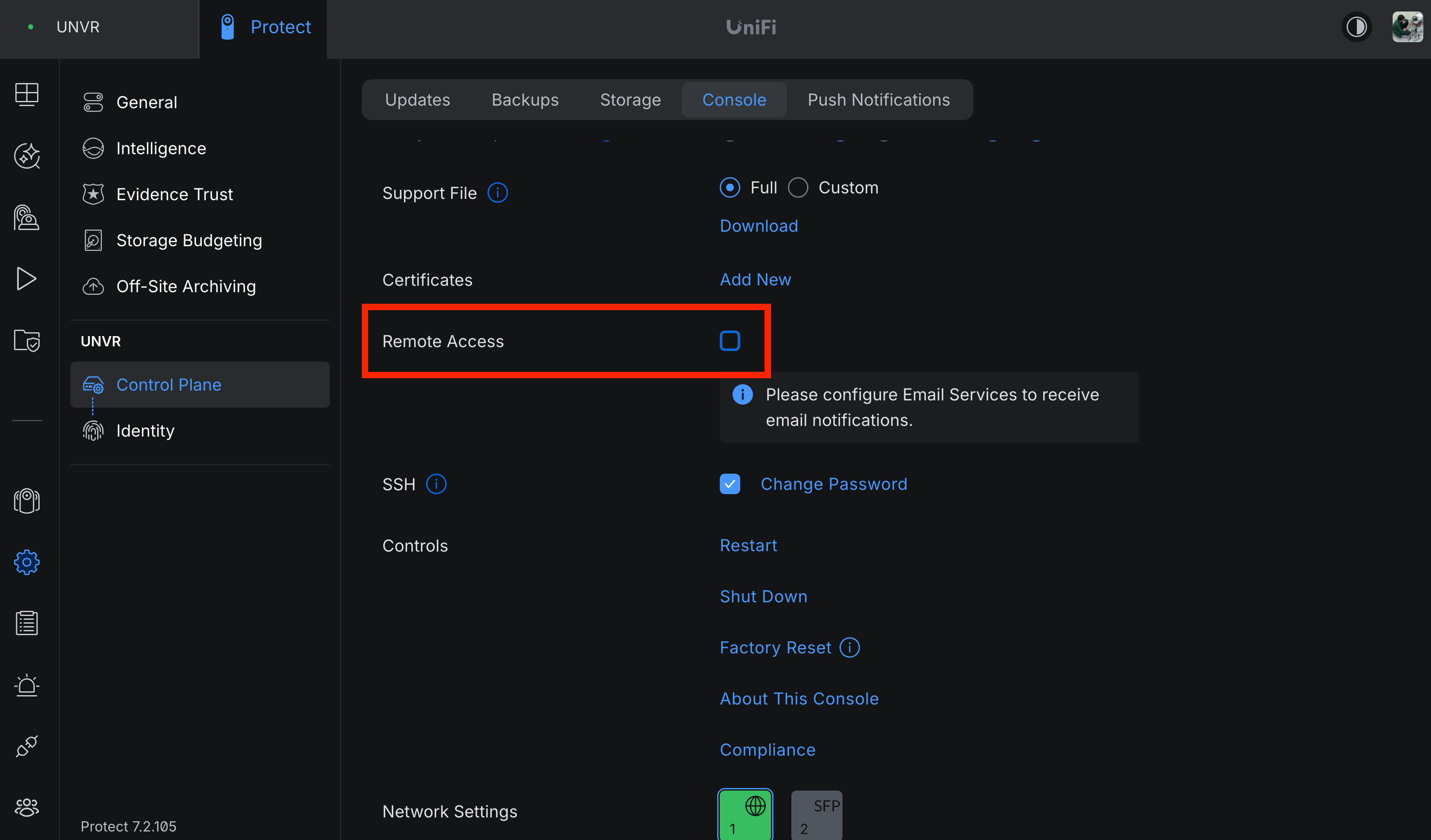Open Identity settings in the sidebar
Screen dimensions: 1431x840
pos(200,431)
